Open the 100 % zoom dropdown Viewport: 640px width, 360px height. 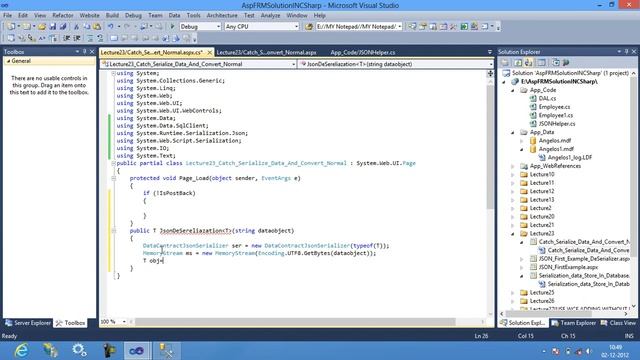click(x=124, y=322)
